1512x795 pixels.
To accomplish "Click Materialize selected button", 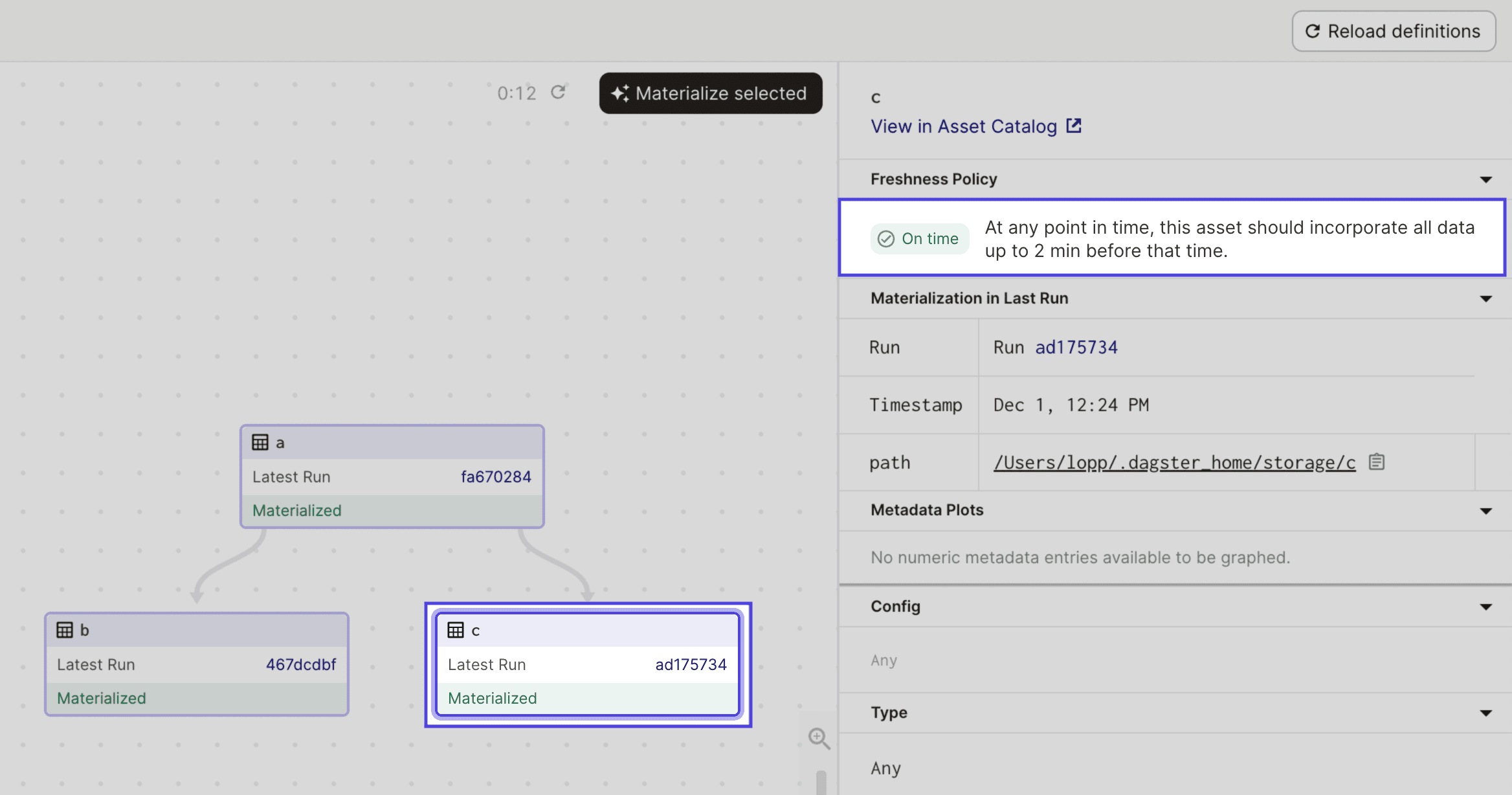I will 711,93.
